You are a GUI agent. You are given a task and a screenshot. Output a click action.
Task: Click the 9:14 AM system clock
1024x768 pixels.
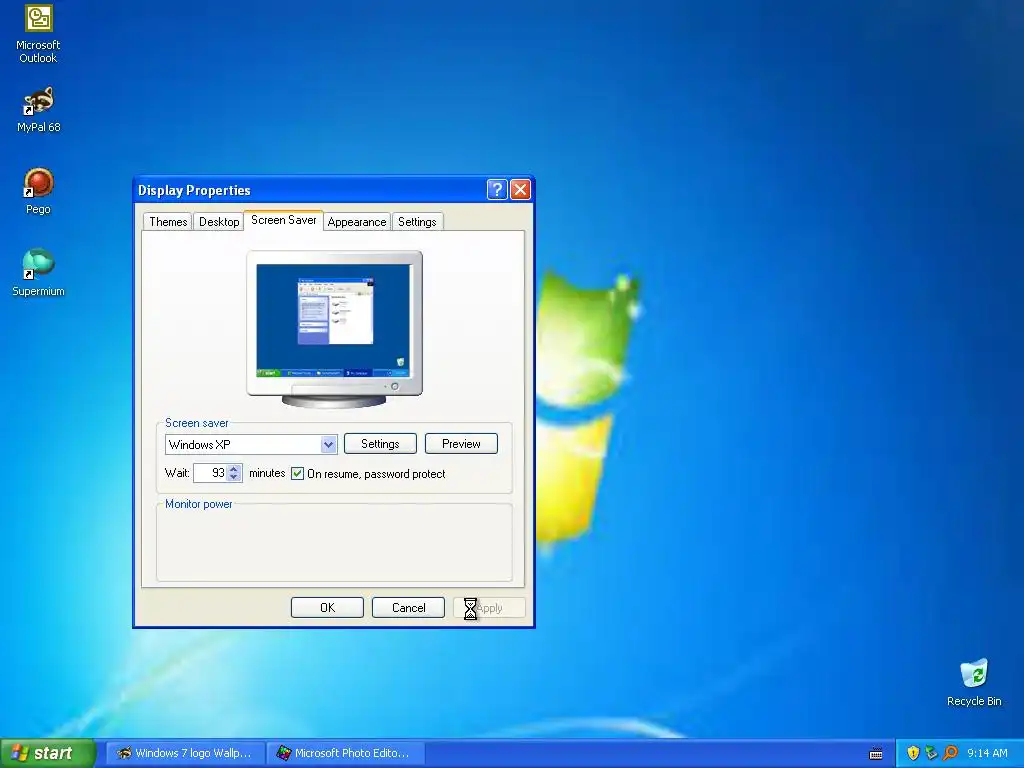coord(987,753)
